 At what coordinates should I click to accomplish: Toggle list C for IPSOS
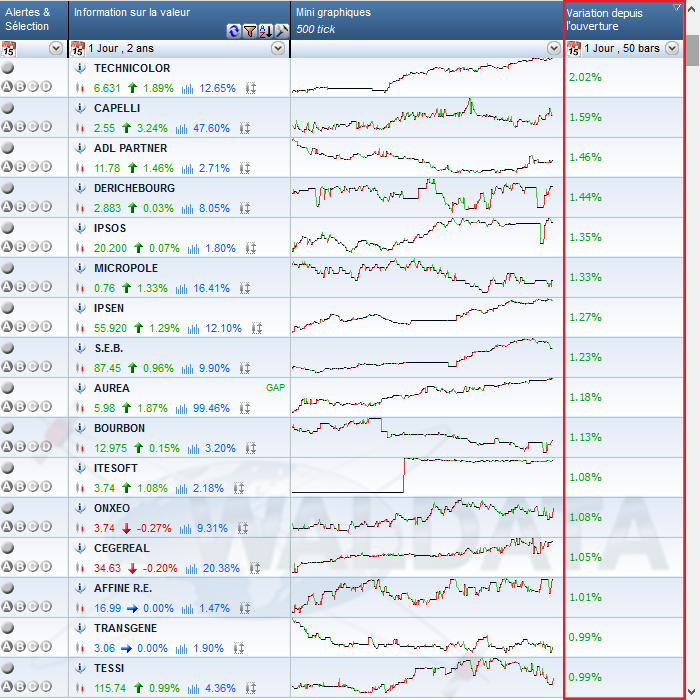[x=33, y=246]
